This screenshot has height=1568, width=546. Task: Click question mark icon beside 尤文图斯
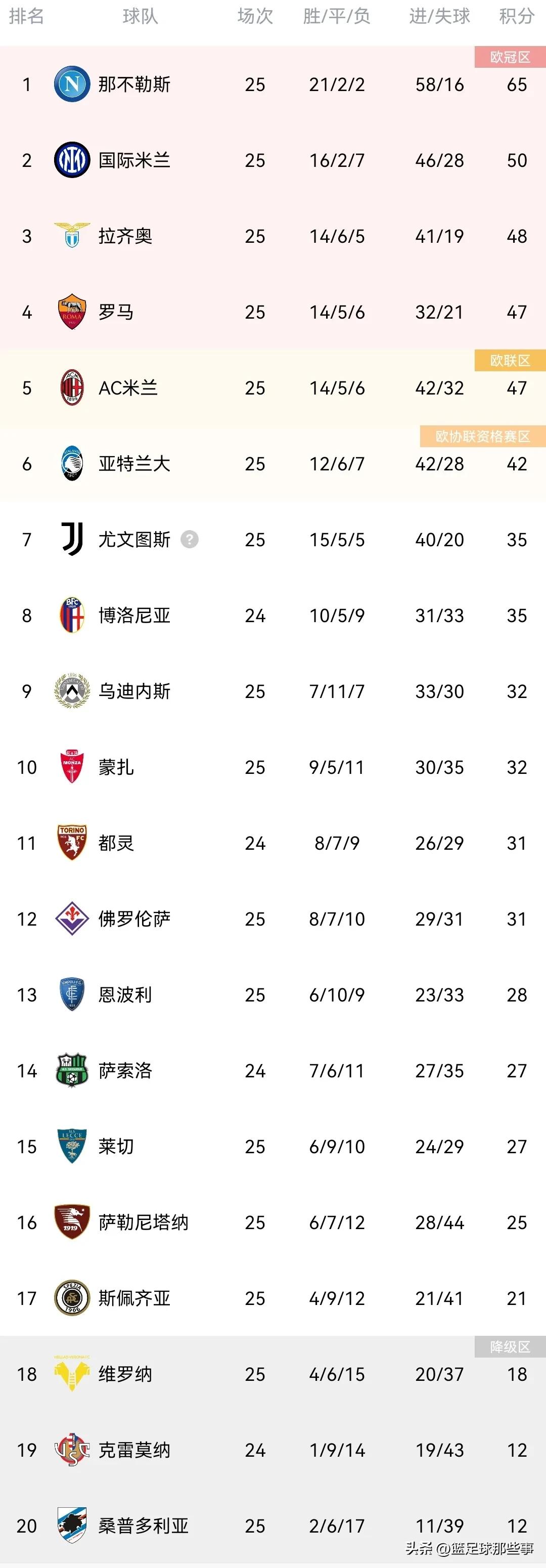189,539
